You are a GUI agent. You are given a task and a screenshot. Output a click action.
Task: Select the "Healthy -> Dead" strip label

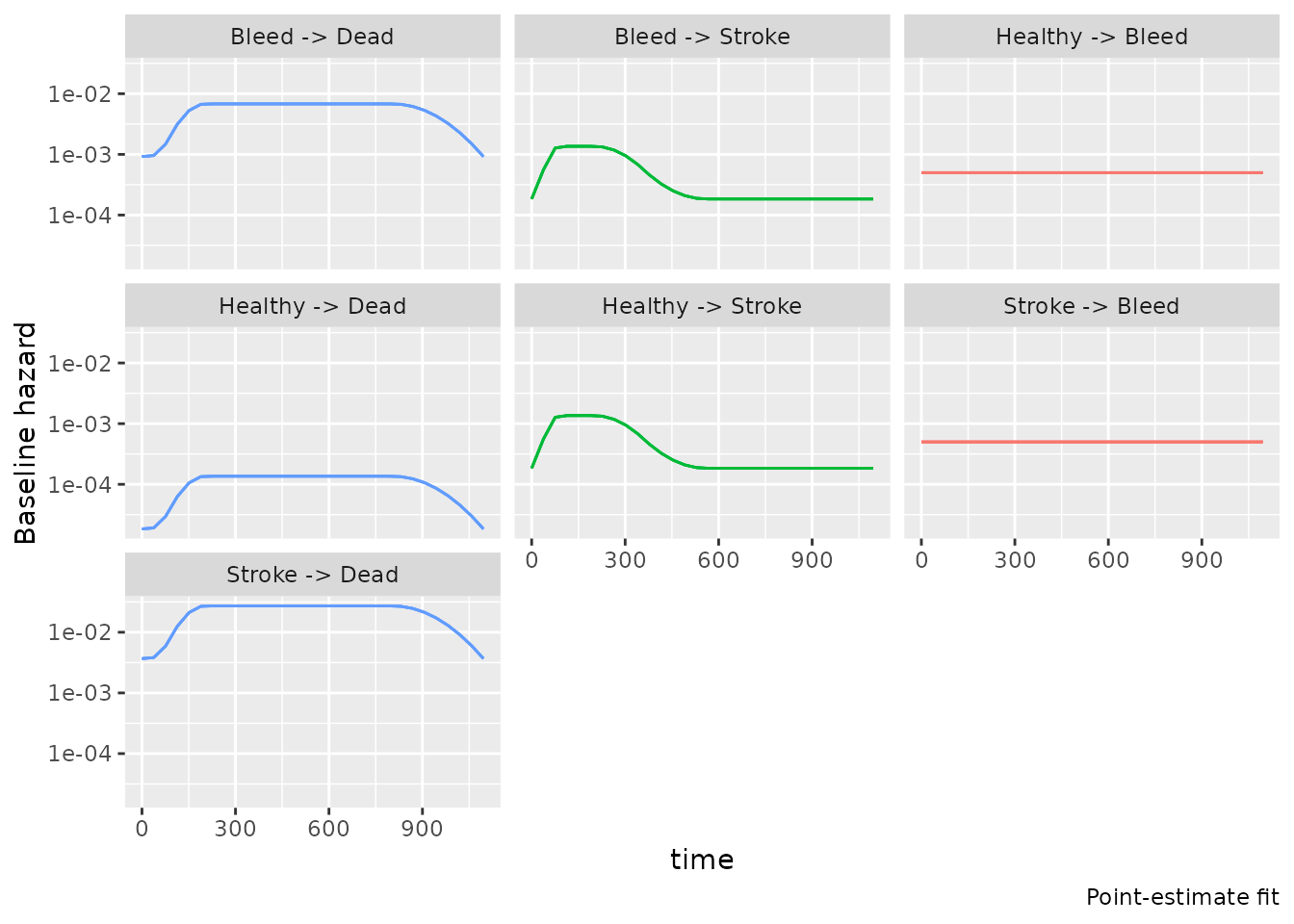coord(312,306)
